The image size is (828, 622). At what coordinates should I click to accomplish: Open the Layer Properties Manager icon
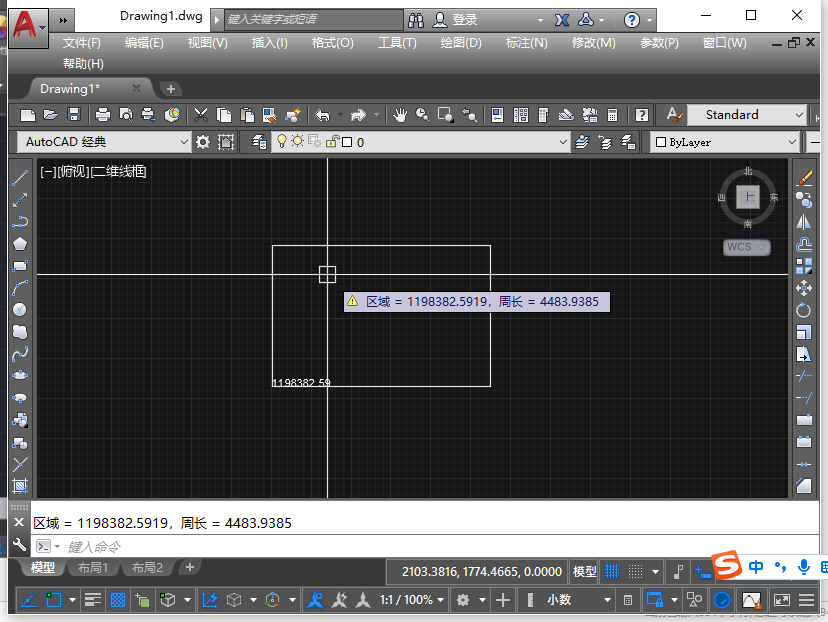[259, 142]
